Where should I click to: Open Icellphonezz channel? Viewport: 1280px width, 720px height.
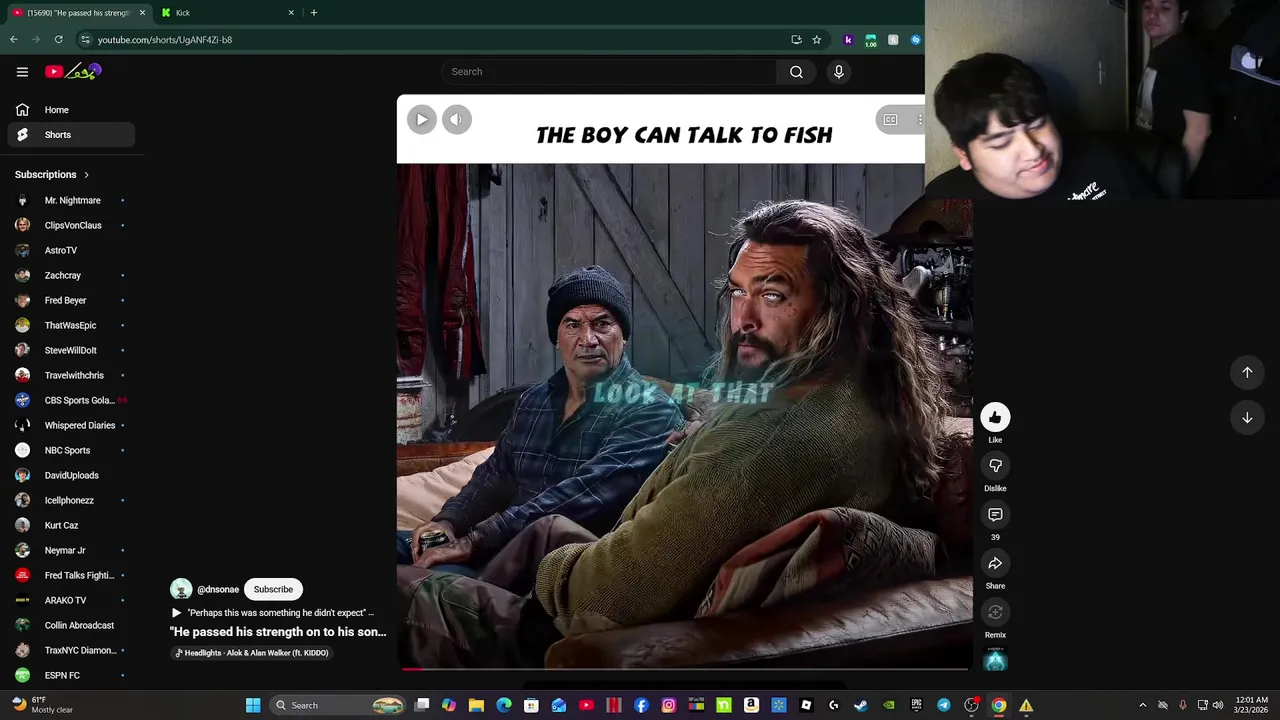[x=70, y=500]
